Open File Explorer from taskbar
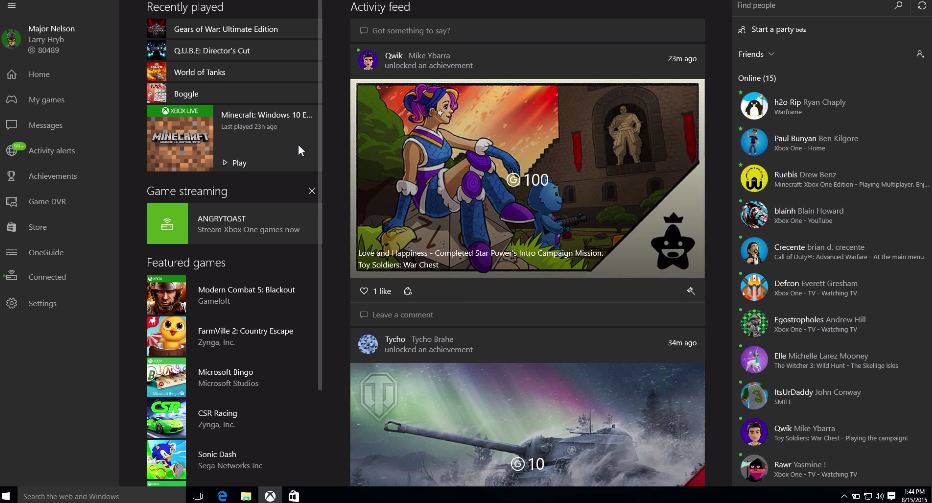This screenshot has width=932, height=503. click(x=246, y=496)
